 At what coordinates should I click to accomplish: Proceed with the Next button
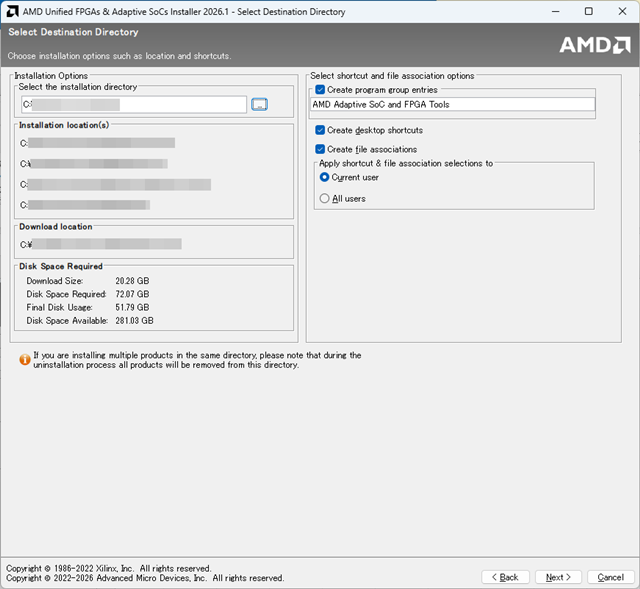[558, 577]
